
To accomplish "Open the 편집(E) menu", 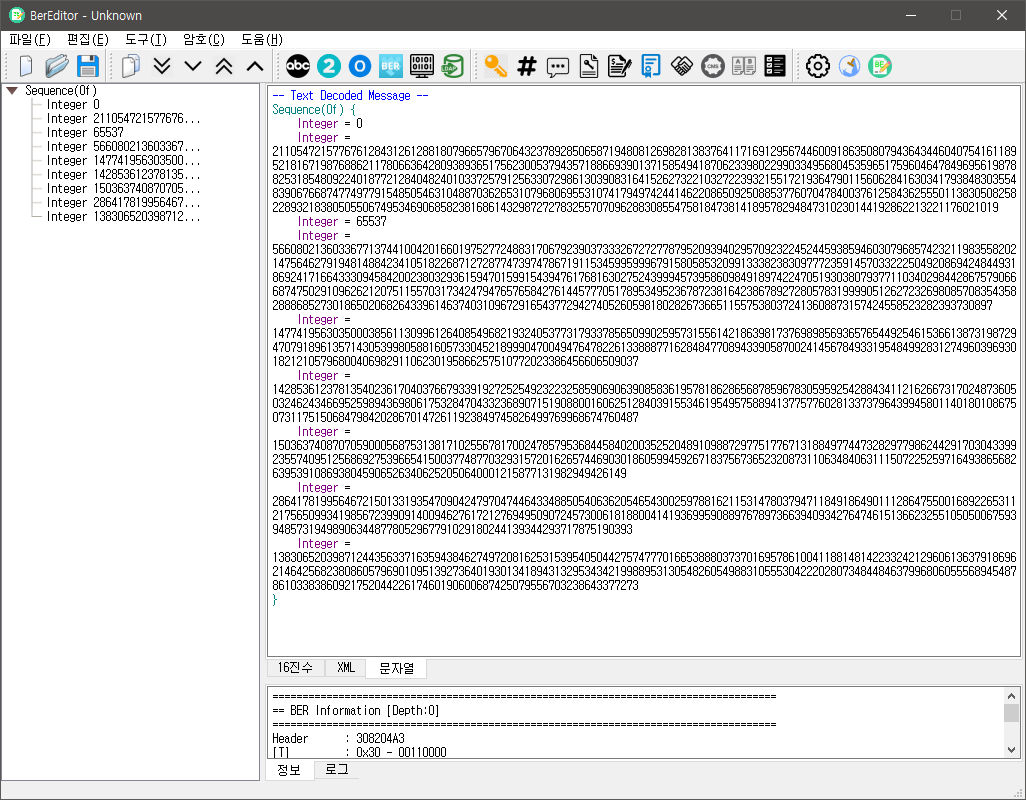I will pos(88,39).
